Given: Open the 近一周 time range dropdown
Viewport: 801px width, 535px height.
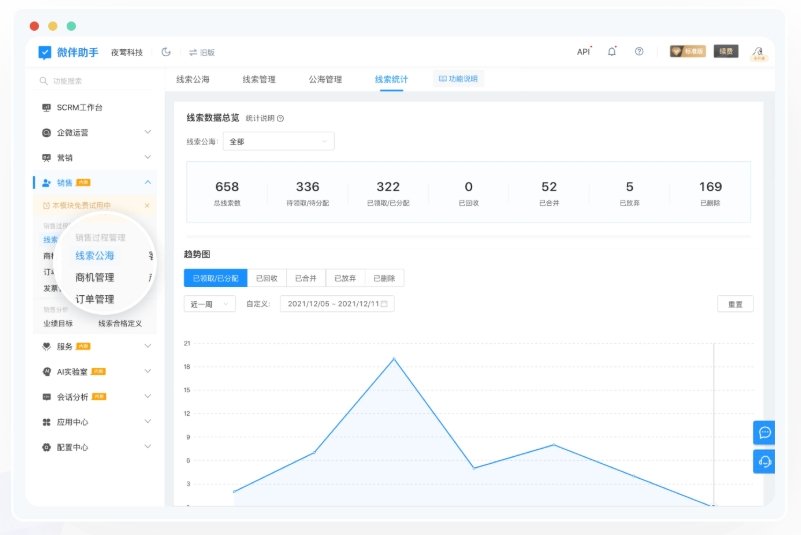Looking at the screenshot, I should pyautogui.click(x=209, y=303).
